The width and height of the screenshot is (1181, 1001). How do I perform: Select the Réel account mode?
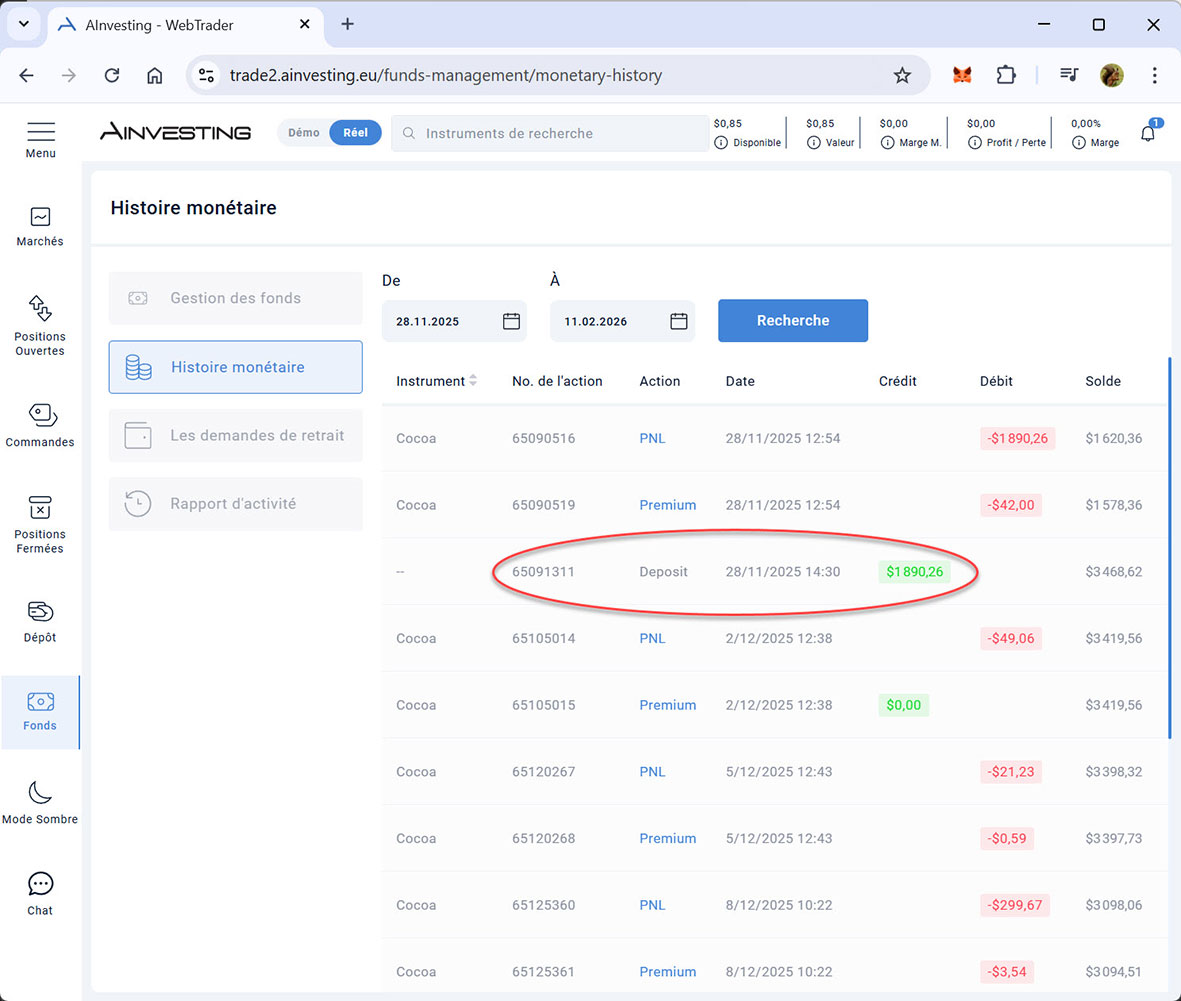355,133
